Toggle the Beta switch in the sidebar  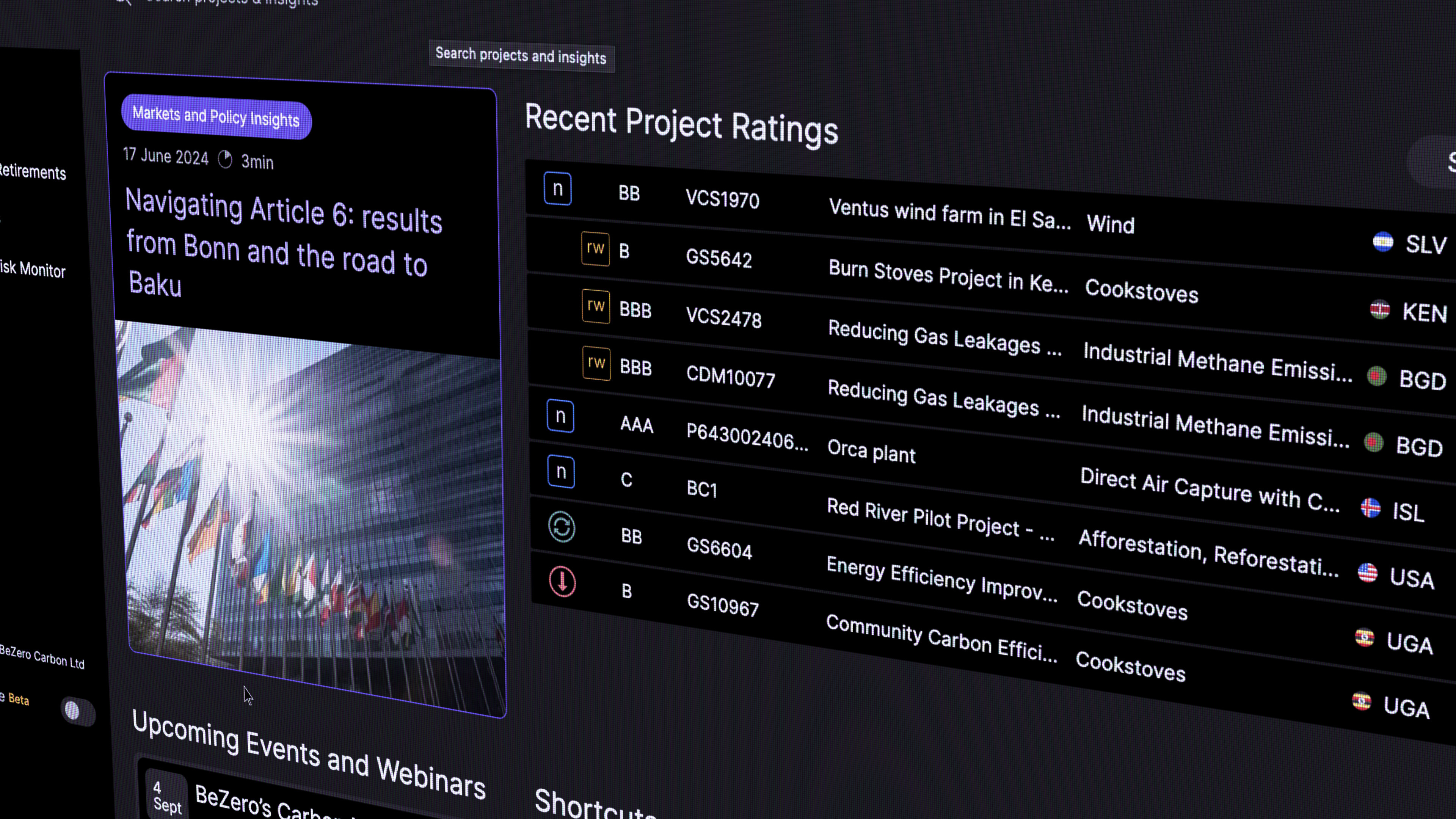click(78, 711)
